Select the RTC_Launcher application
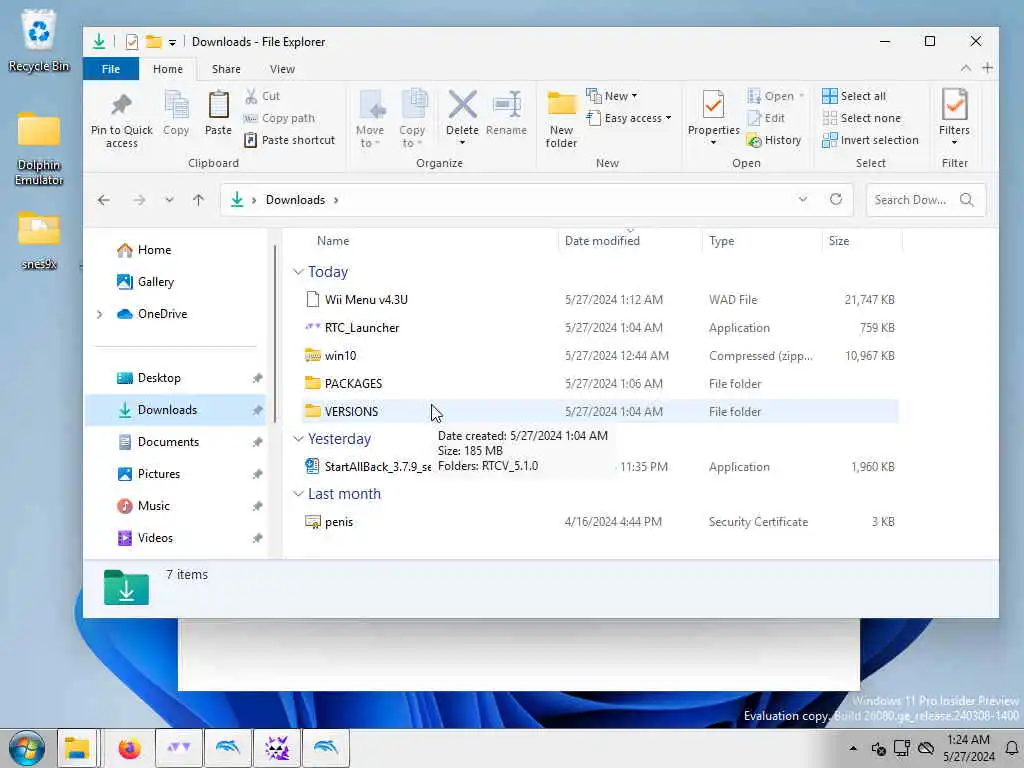Screen dimensions: 1024x768 tap(600, 328)
